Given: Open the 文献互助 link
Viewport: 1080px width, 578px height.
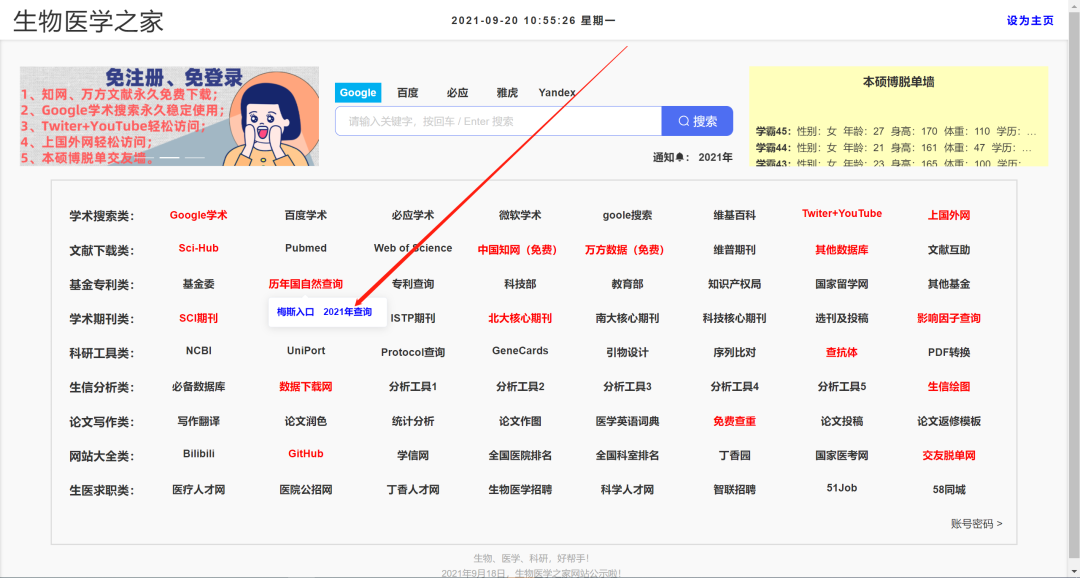Looking at the screenshot, I should 949,249.
